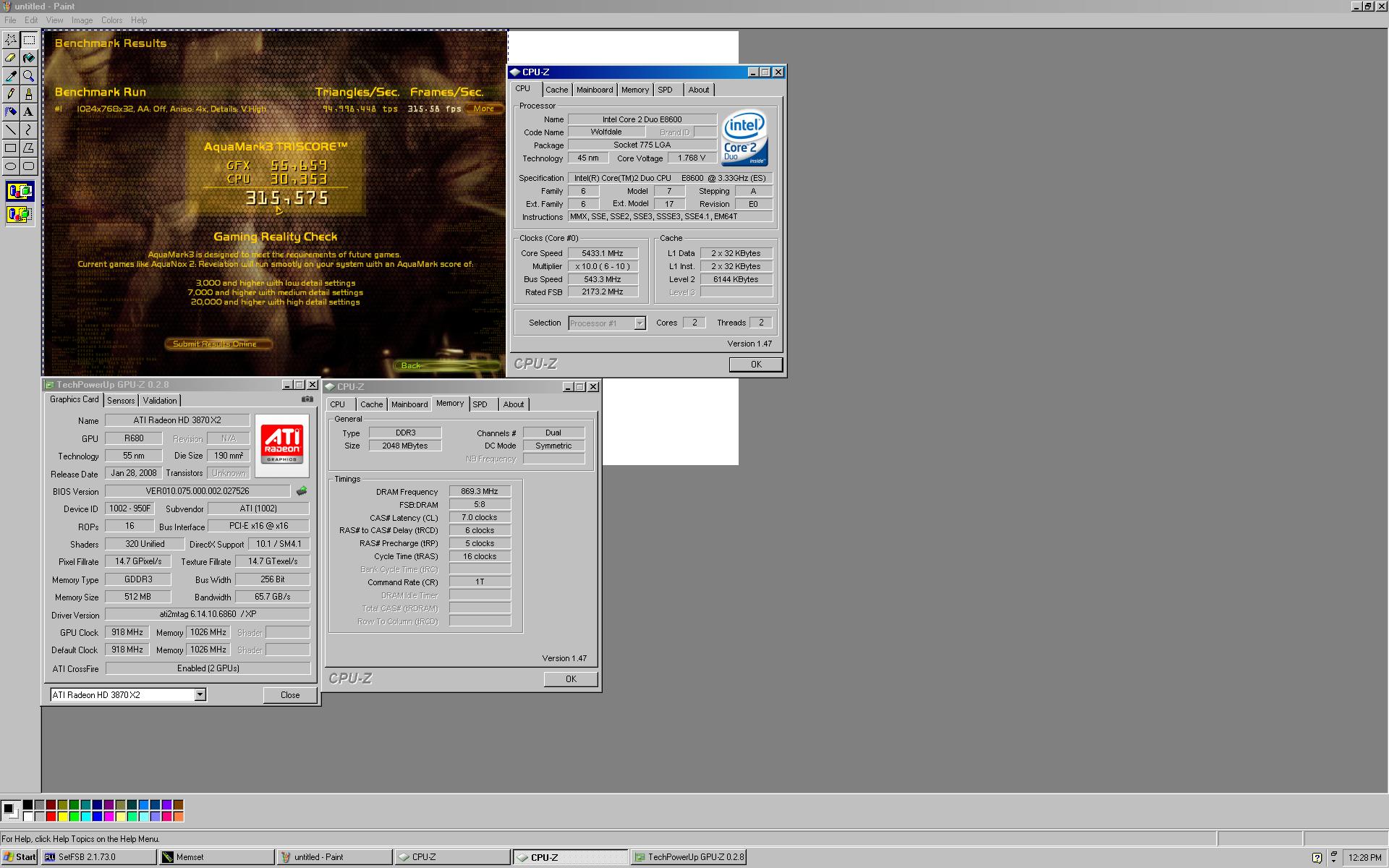Choose the Brush tool in Paint
Viewport: 1389px width, 868px height.
click(29, 94)
